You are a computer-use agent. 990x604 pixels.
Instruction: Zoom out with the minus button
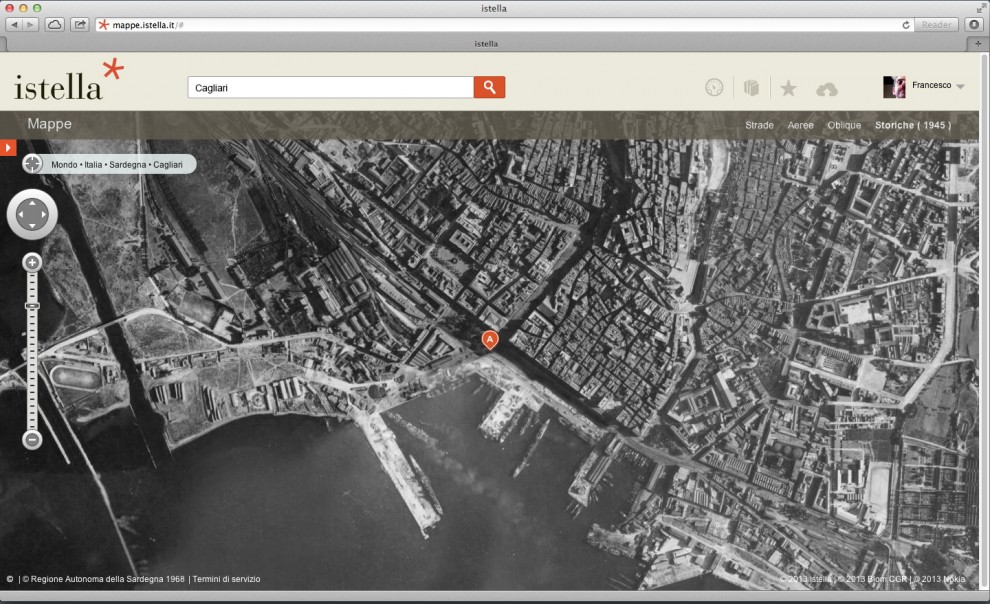click(x=32, y=439)
